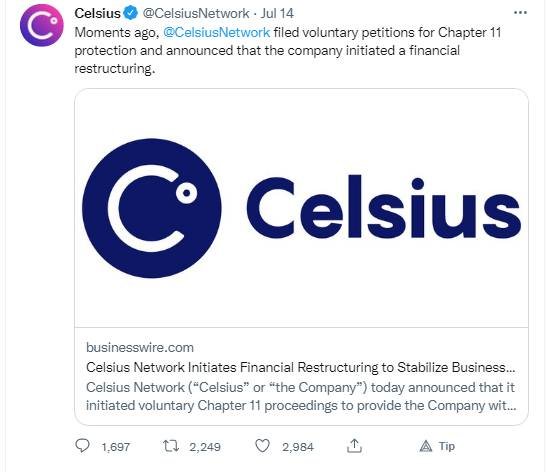Click the 2,249 retweets count
Screen dimensions: 547x472
205,447
